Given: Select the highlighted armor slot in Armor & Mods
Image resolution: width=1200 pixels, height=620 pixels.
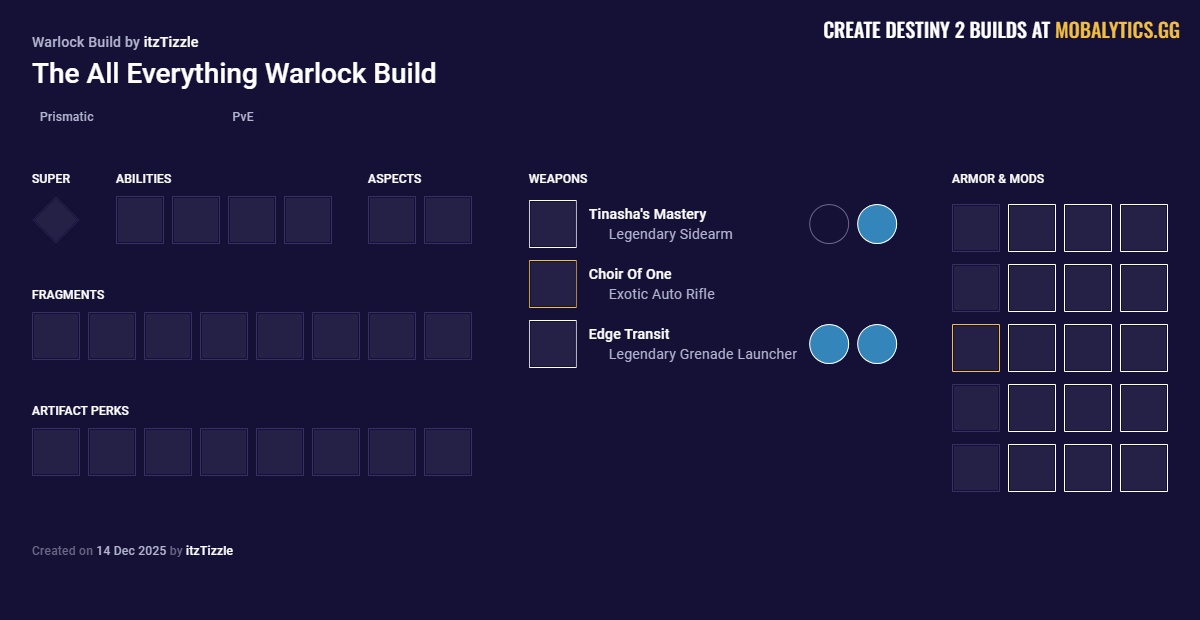Looking at the screenshot, I should click(x=975, y=348).
